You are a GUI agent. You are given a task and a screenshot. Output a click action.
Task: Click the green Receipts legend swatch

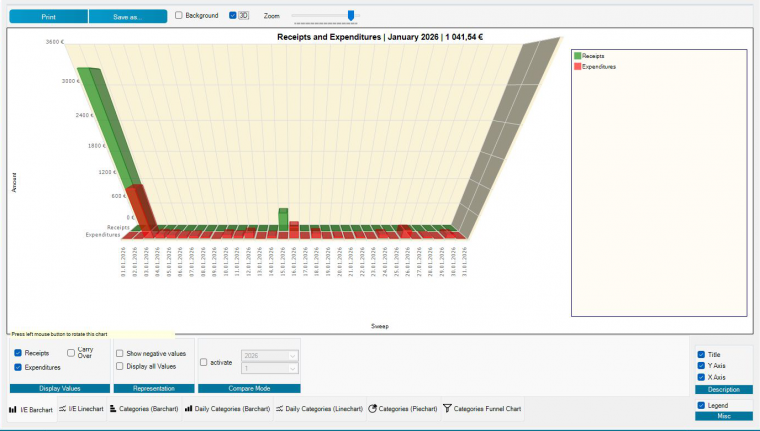[x=577, y=56]
